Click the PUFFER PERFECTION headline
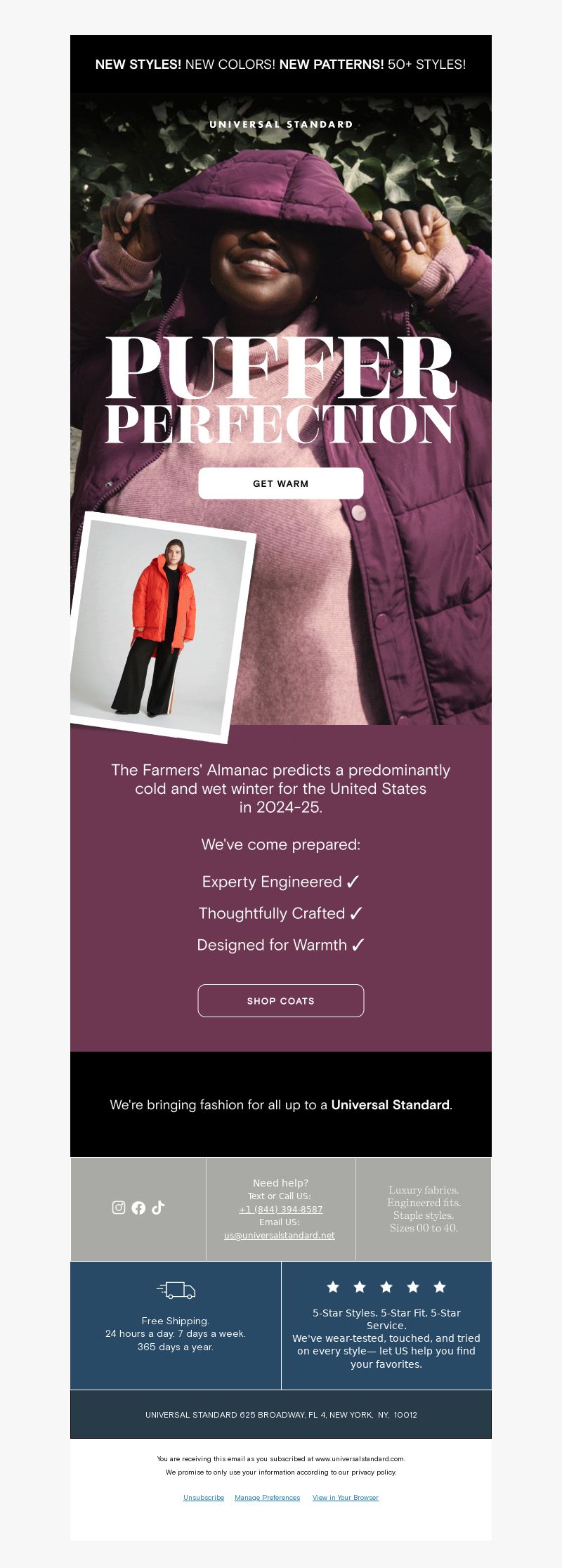The height and width of the screenshot is (1568, 562). 281,390
